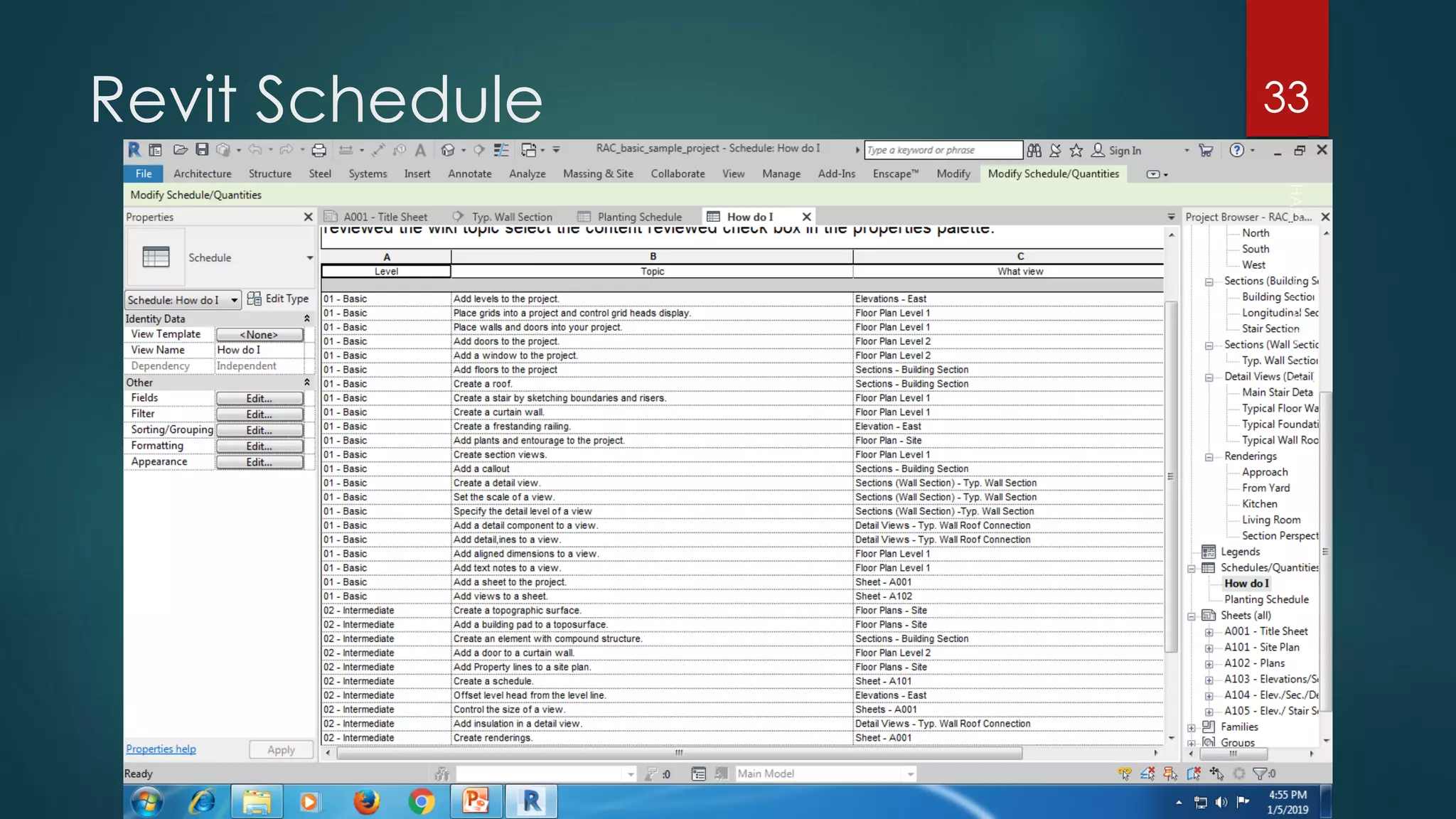The height and width of the screenshot is (819, 1456).
Task: Click the Section tool icon
Action: pyautogui.click(x=479, y=150)
